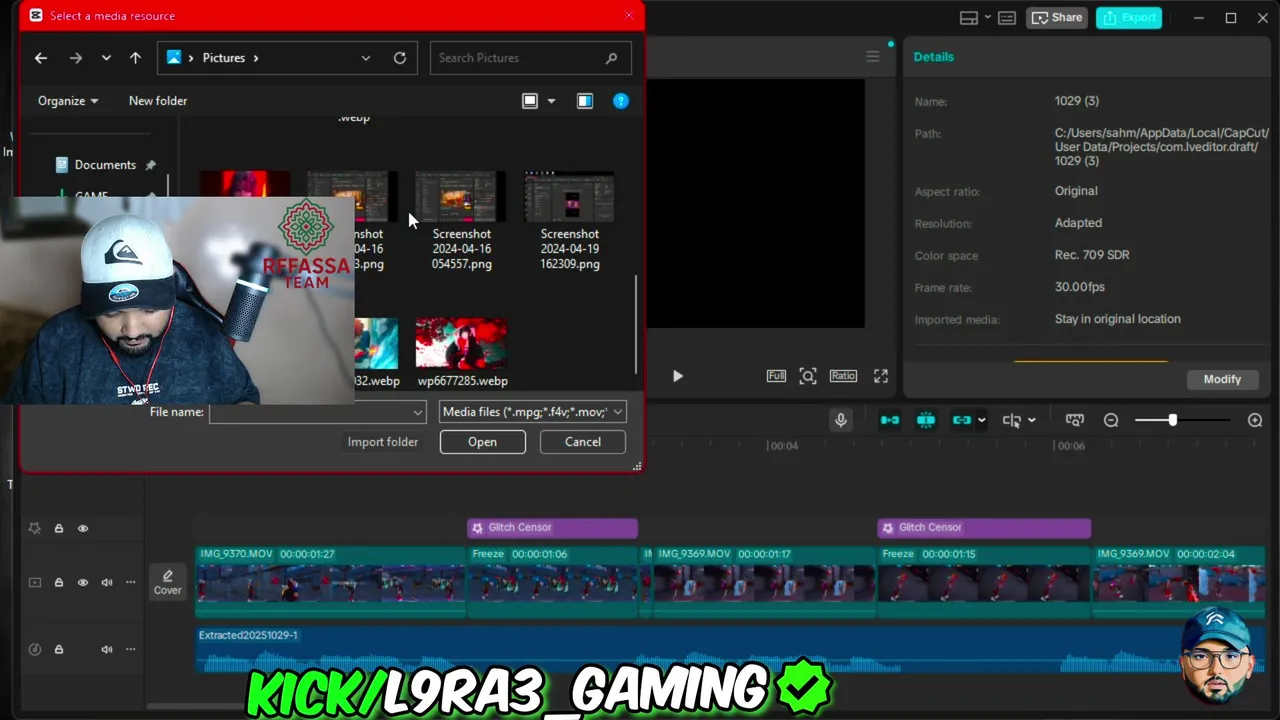Open the view options dropdown arrow

tap(551, 101)
